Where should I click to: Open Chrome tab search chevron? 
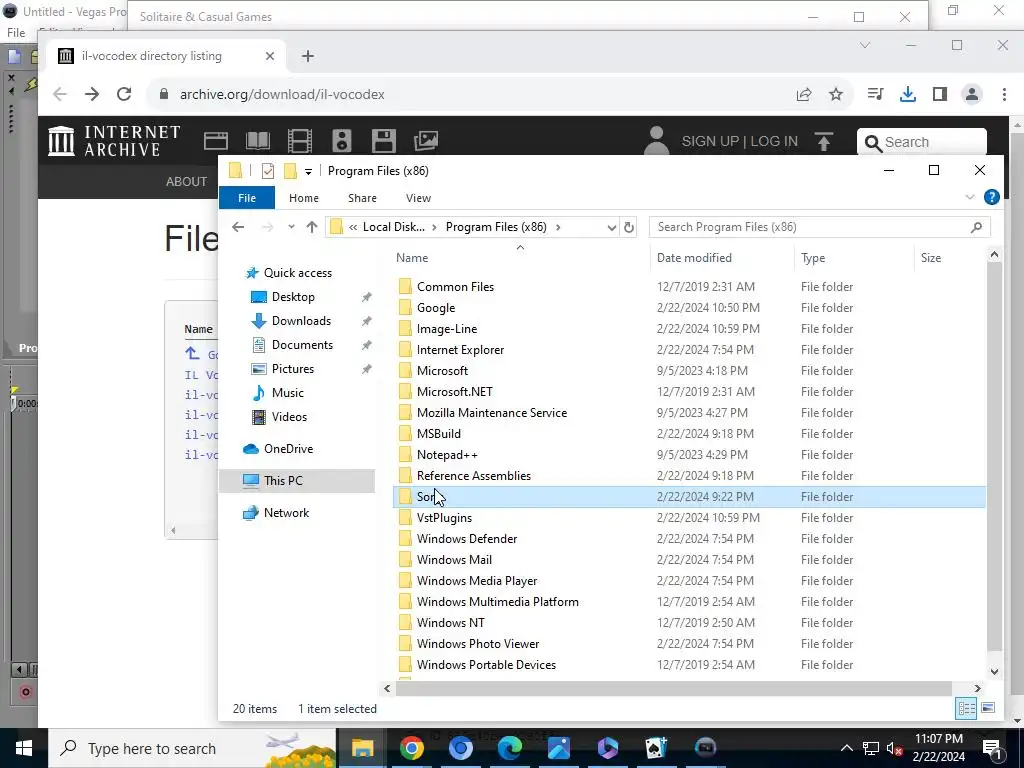[865, 45]
